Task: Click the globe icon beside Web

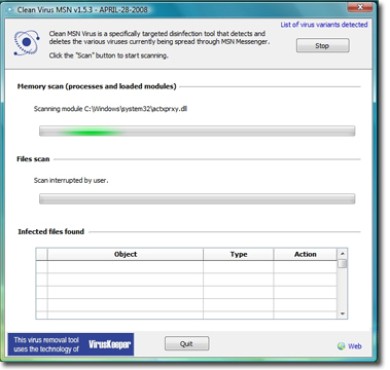Action: click(341, 346)
